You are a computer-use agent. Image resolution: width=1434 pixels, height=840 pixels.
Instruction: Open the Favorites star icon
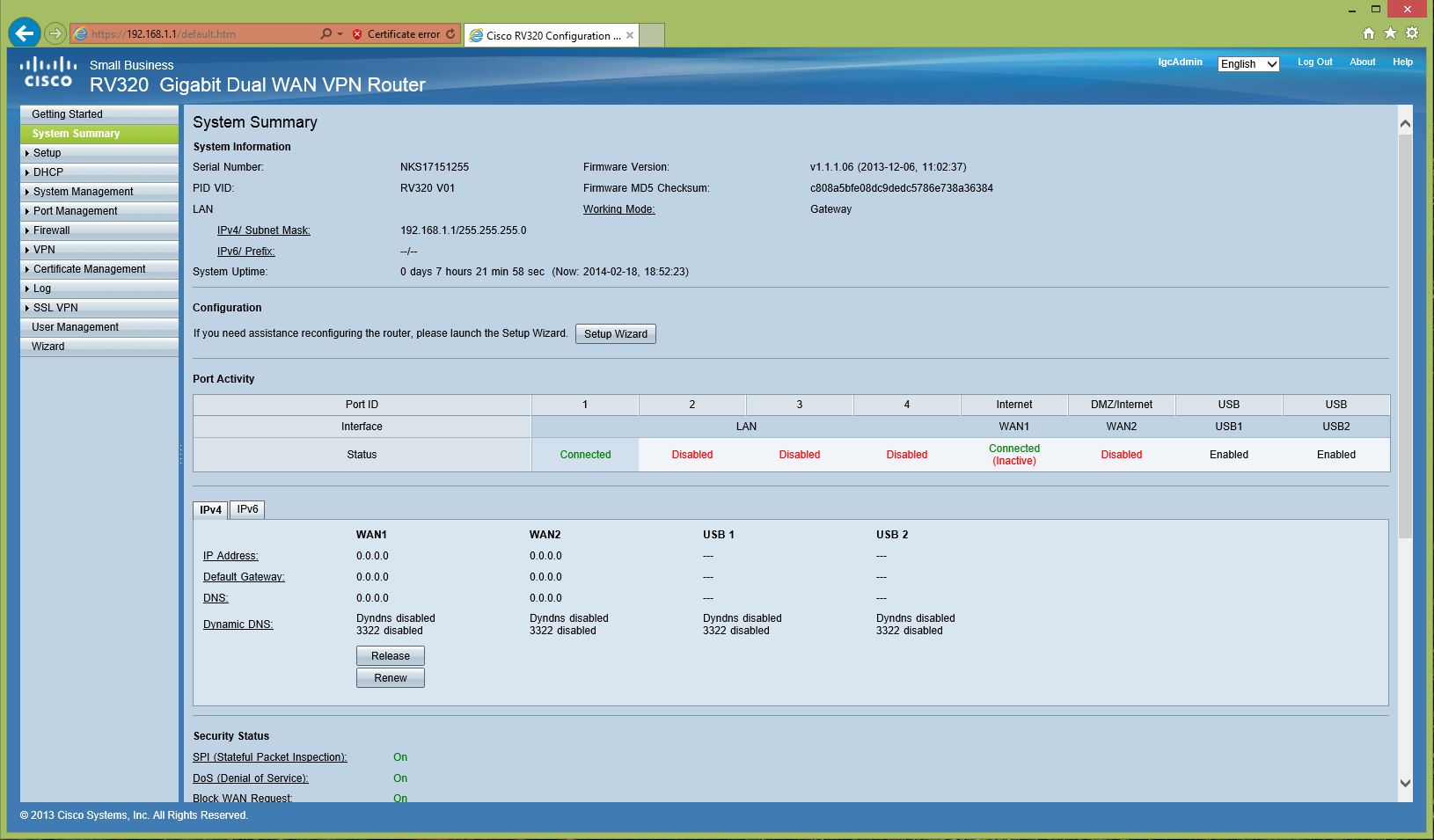tap(1390, 33)
